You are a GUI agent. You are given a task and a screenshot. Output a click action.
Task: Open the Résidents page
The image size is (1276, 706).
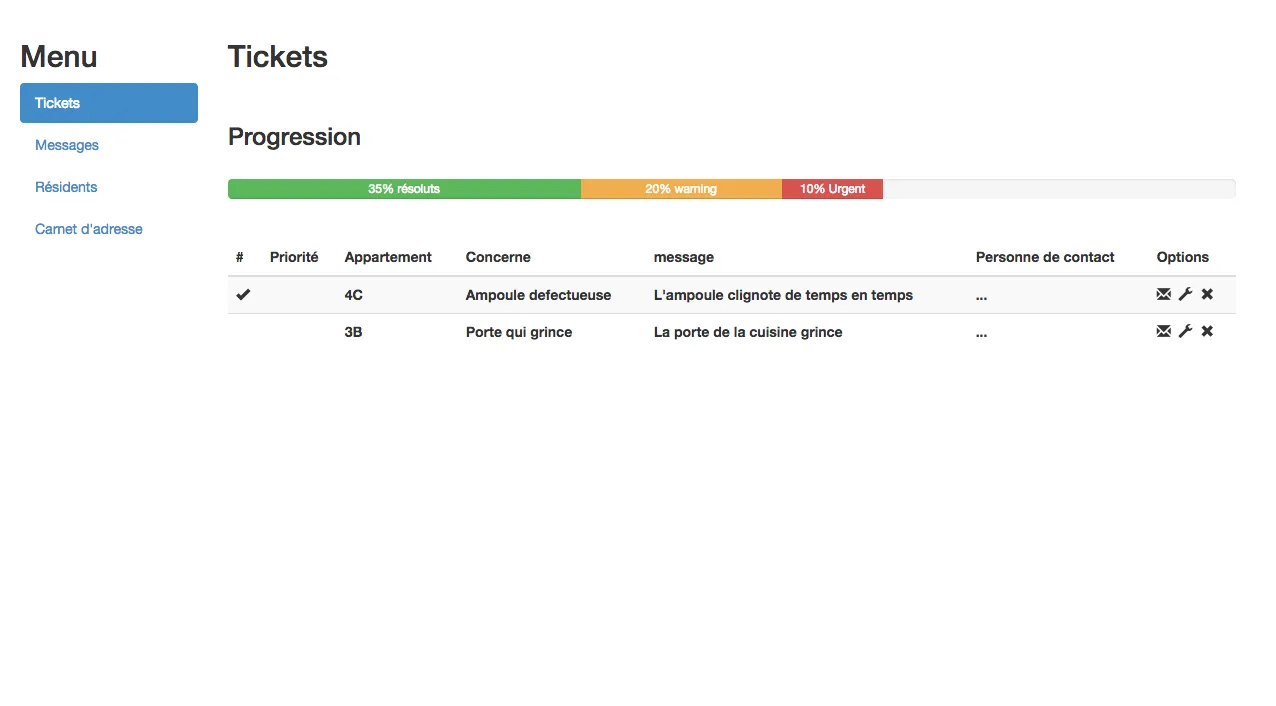coord(66,187)
